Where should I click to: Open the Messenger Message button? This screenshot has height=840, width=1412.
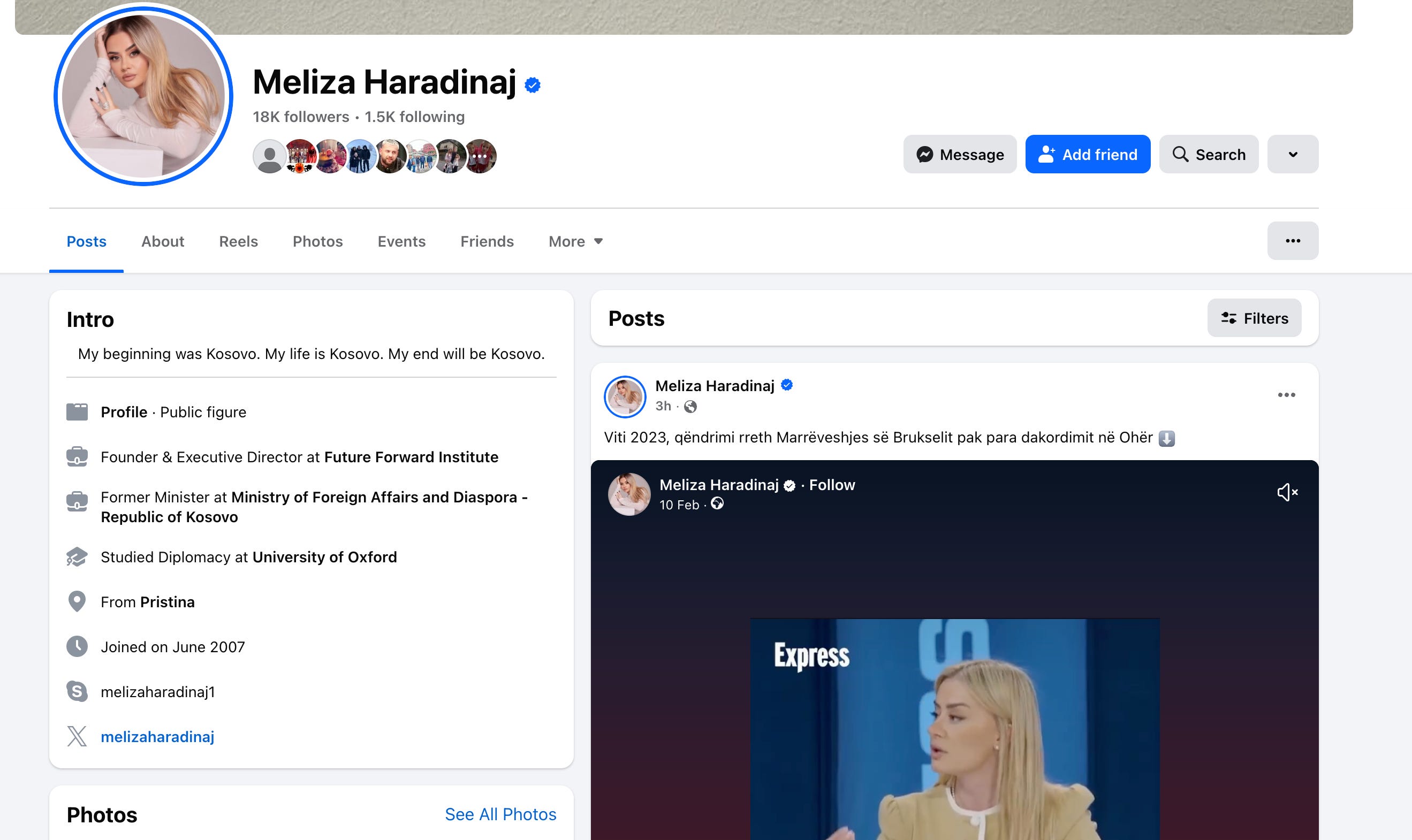[x=960, y=155]
